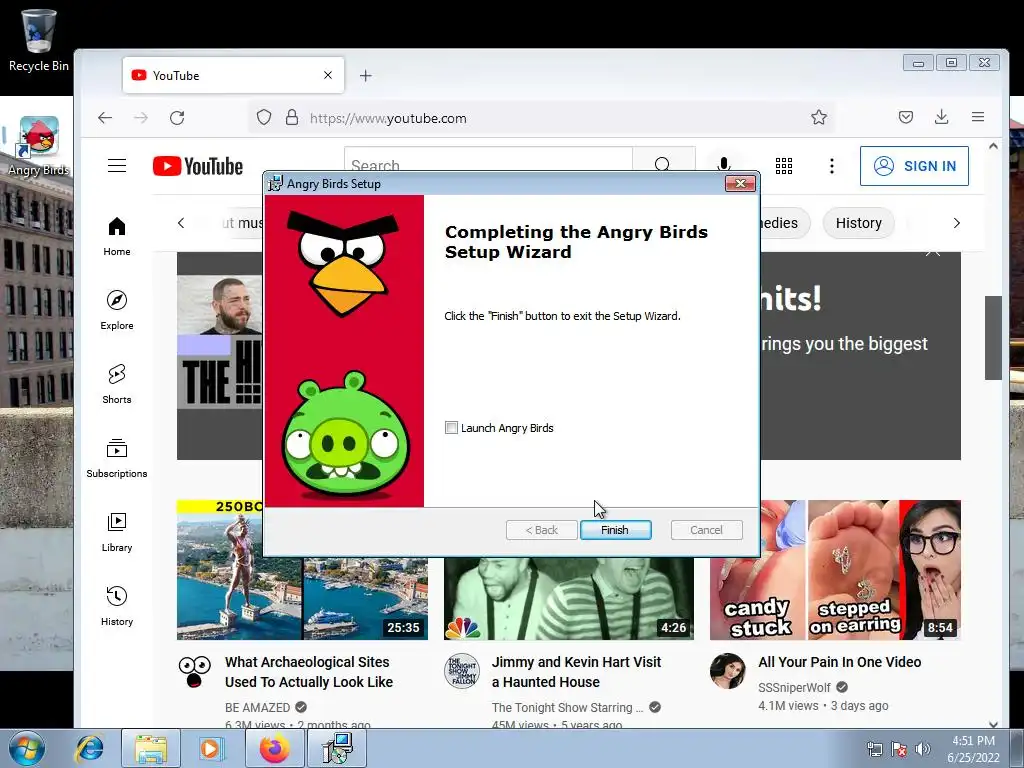The image size is (1024, 768).
Task: Switch to Firefox in taskbar
Action: pos(274,748)
